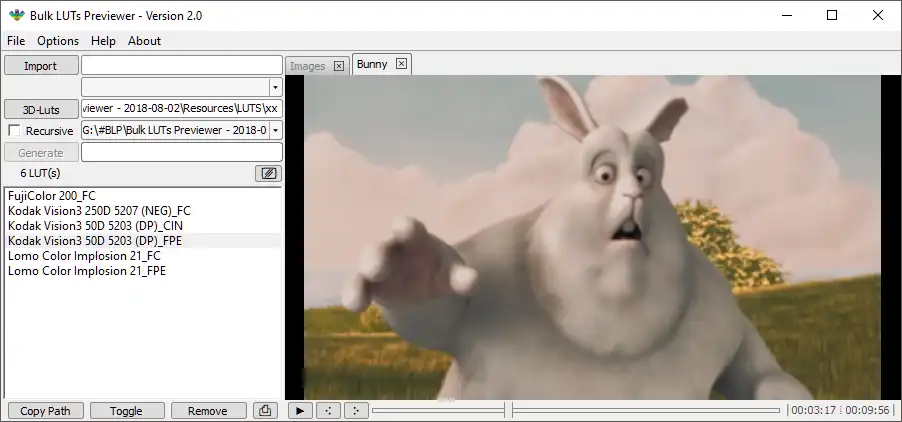902x422 pixels.
Task: Click the export icon next to Remove
Action: click(265, 411)
